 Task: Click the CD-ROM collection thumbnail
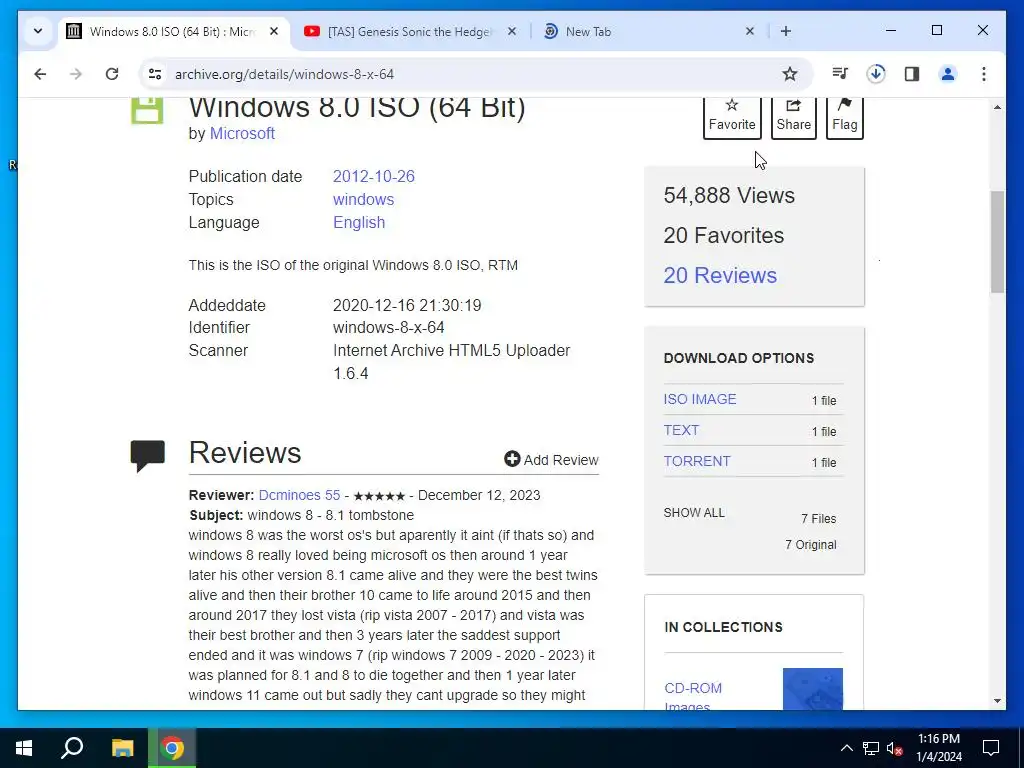click(x=812, y=689)
